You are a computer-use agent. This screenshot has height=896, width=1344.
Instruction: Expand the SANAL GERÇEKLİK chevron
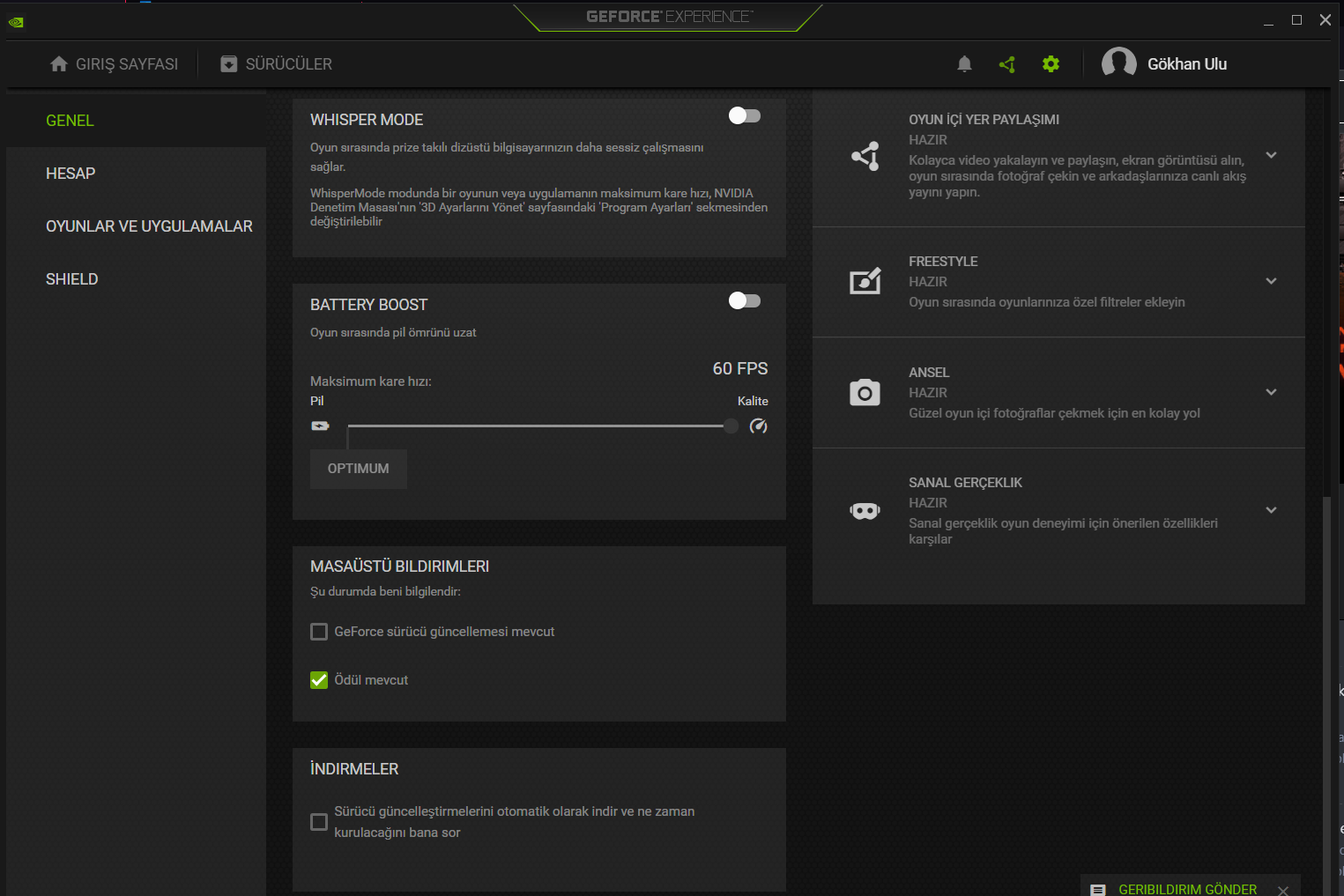1271,510
